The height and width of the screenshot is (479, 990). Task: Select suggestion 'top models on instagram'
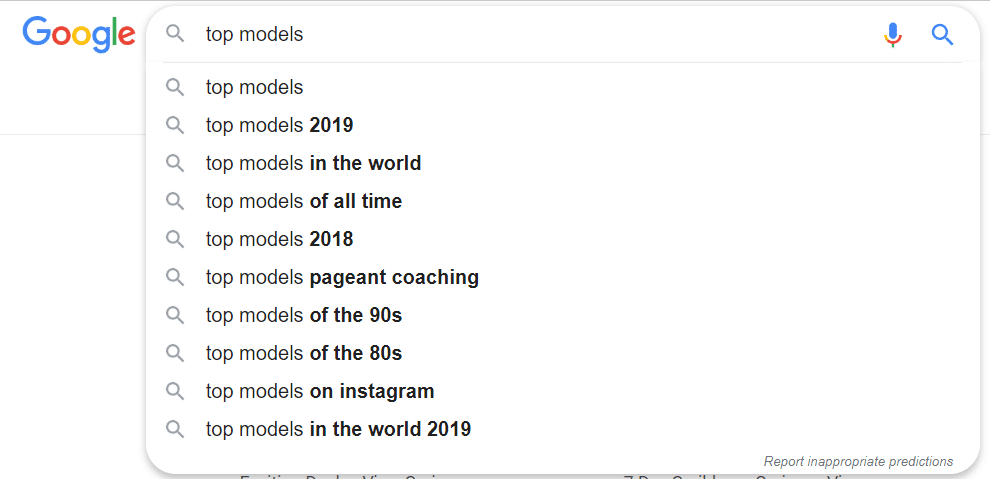562,391
